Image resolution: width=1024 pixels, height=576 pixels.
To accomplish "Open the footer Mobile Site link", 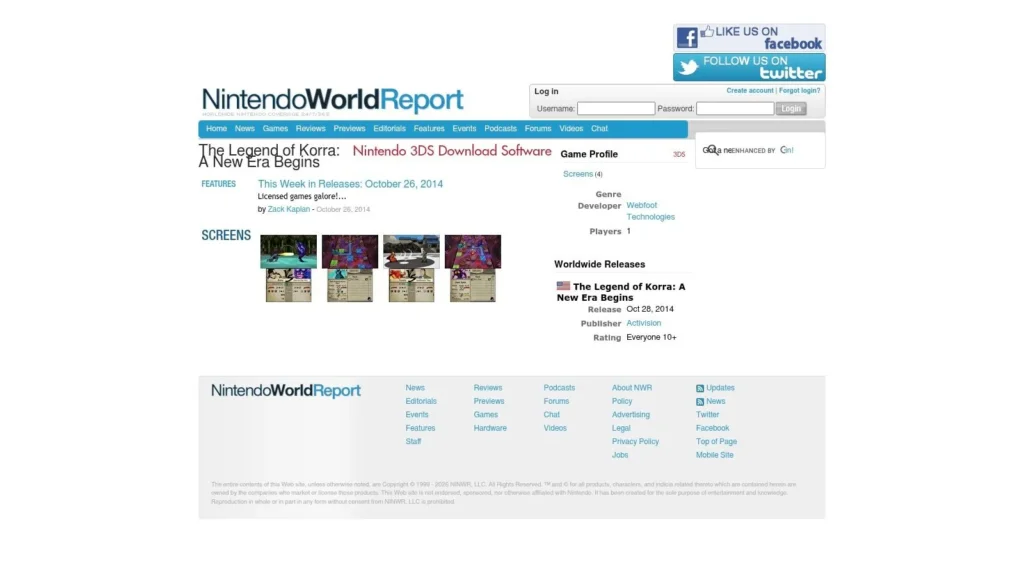I will (x=714, y=455).
